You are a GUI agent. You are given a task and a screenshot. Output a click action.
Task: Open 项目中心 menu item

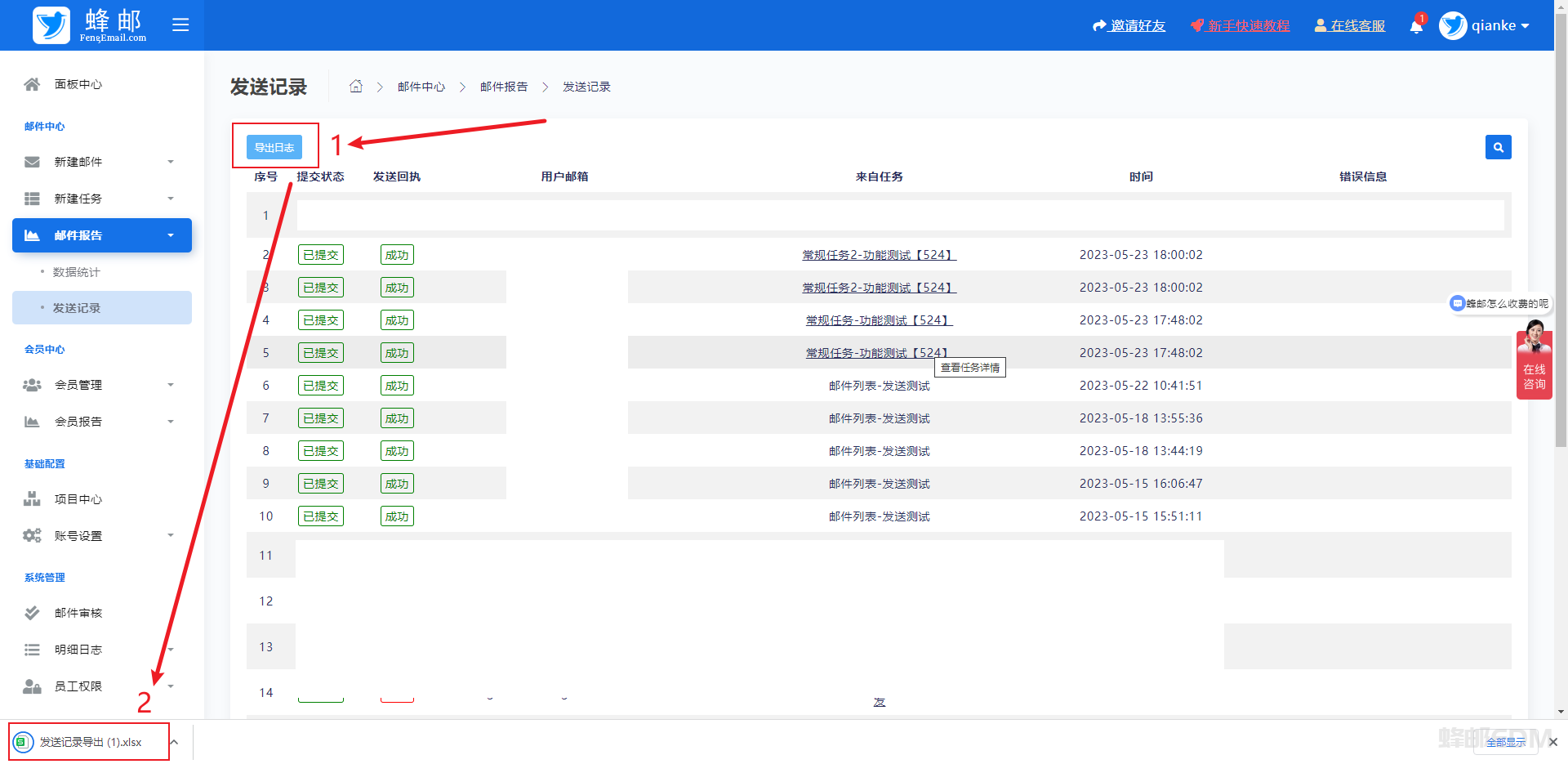coord(78,499)
